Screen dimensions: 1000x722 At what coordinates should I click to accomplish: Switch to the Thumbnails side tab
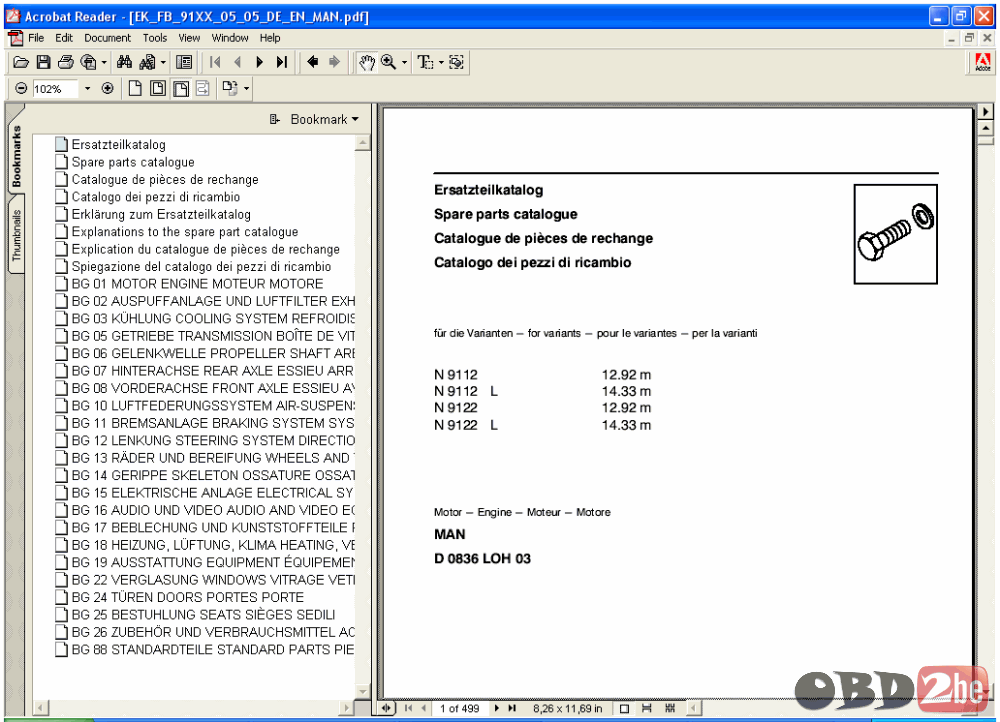point(16,235)
